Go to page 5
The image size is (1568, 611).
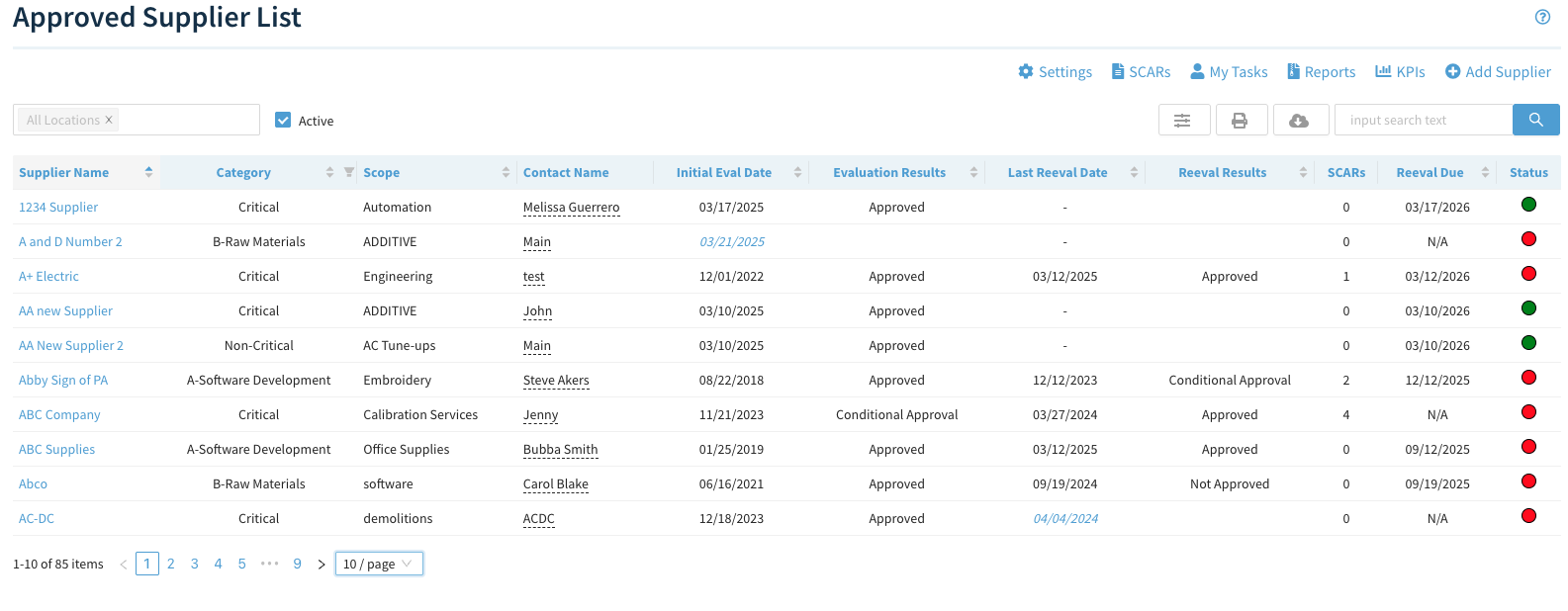coord(242,564)
